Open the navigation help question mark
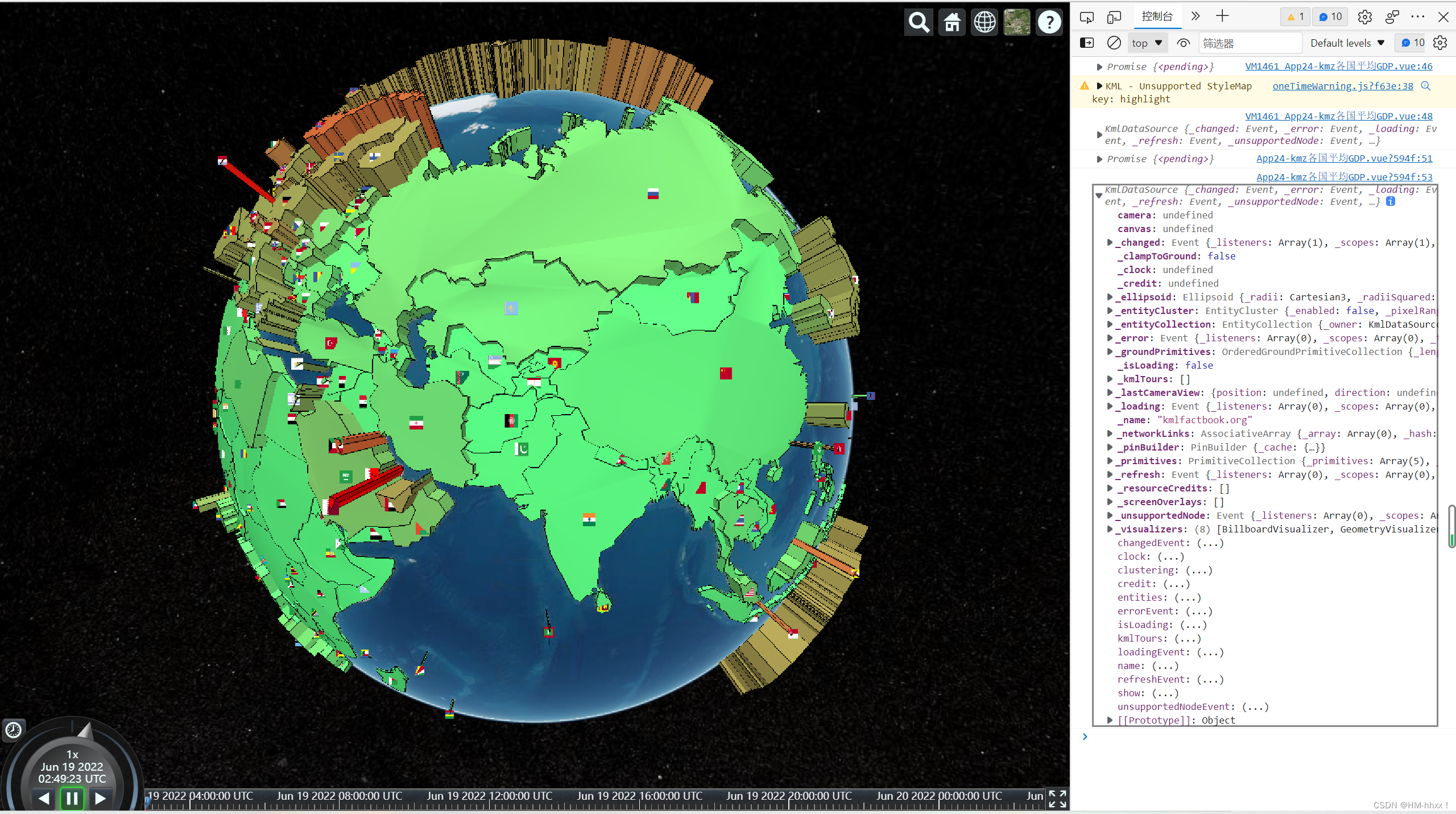The width and height of the screenshot is (1456, 814). (1049, 23)
